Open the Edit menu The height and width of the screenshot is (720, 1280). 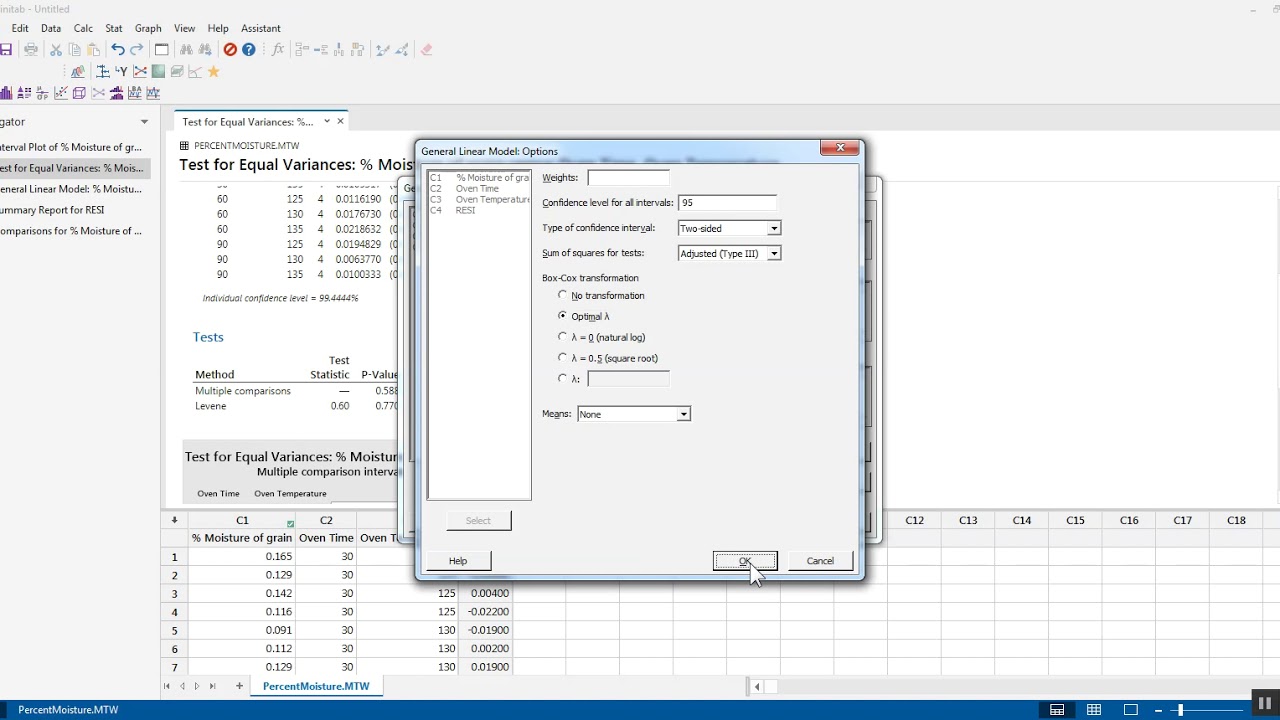click(x=20, y=28)
